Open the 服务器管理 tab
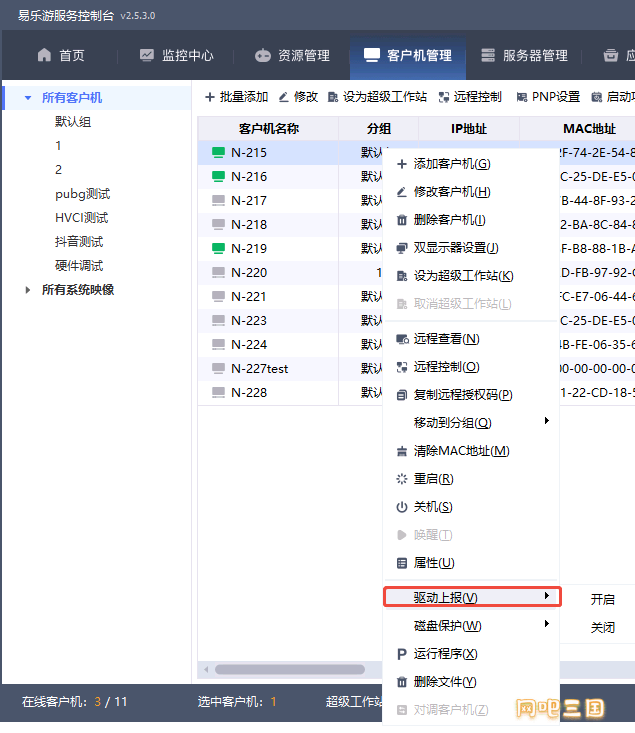The image size is (635, 733). pyautogui.click(x=525, y=56)
